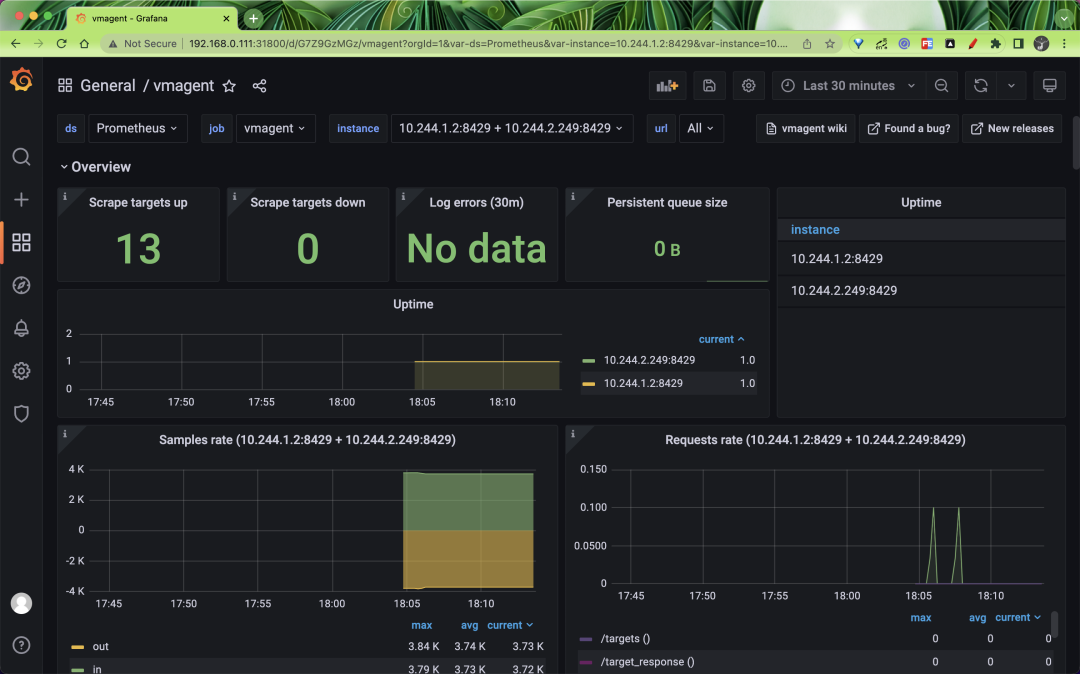Open Grafana search from the sidebar

click(x=21, y=157)
